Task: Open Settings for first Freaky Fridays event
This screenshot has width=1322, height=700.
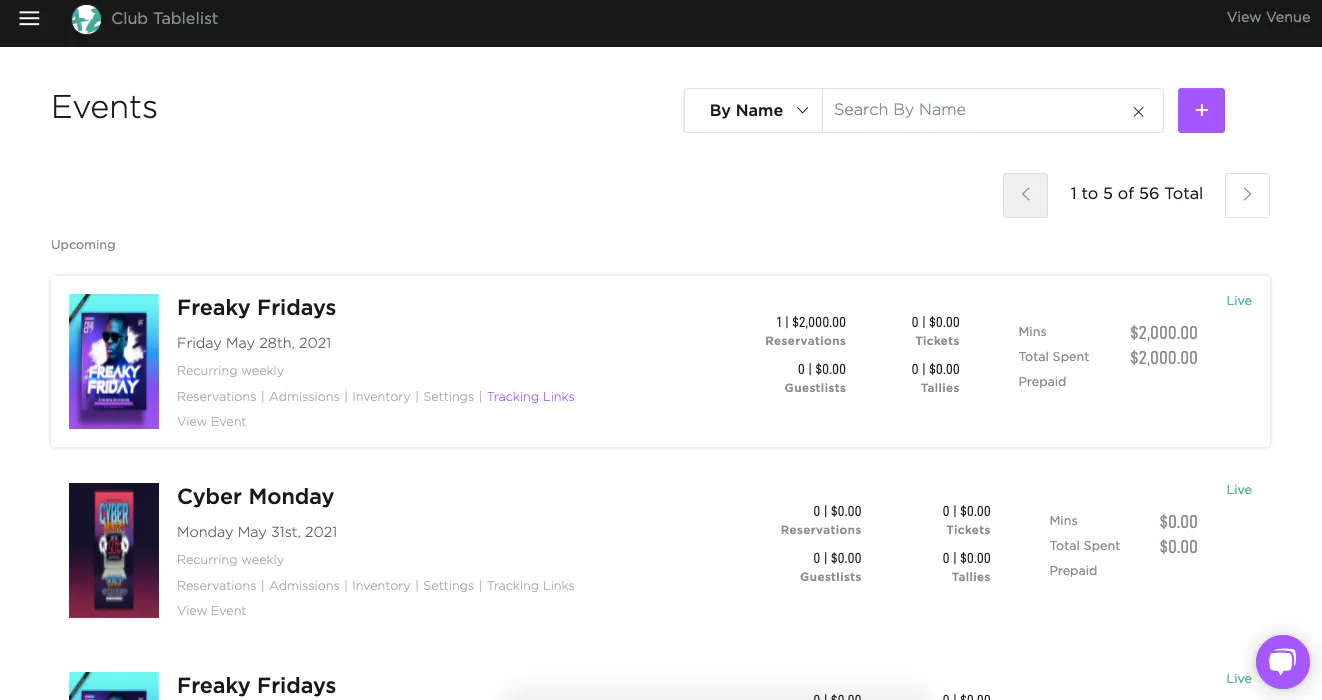Action: (448, 397)
